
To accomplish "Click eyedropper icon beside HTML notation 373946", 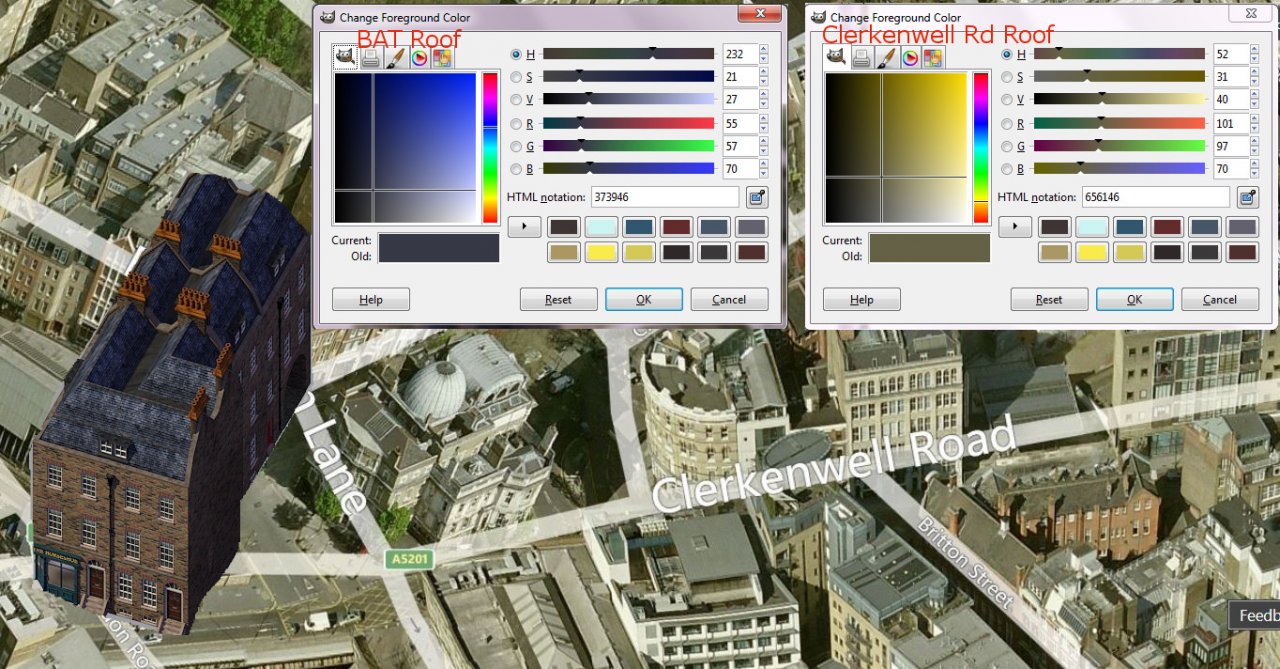I will tap(757, 197).
